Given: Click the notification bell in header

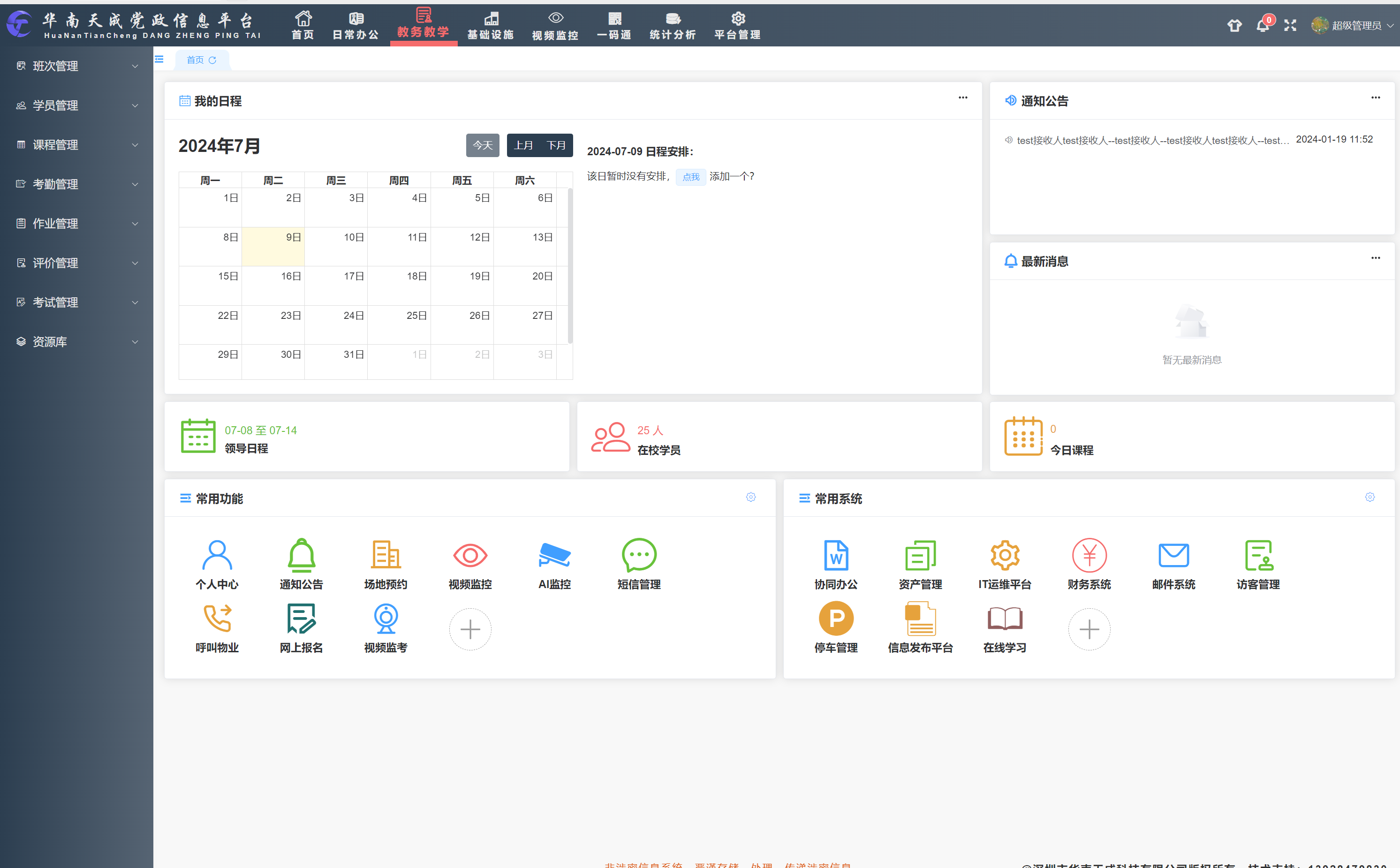Looking at the screenshot, I should (x=1262, y=26).
